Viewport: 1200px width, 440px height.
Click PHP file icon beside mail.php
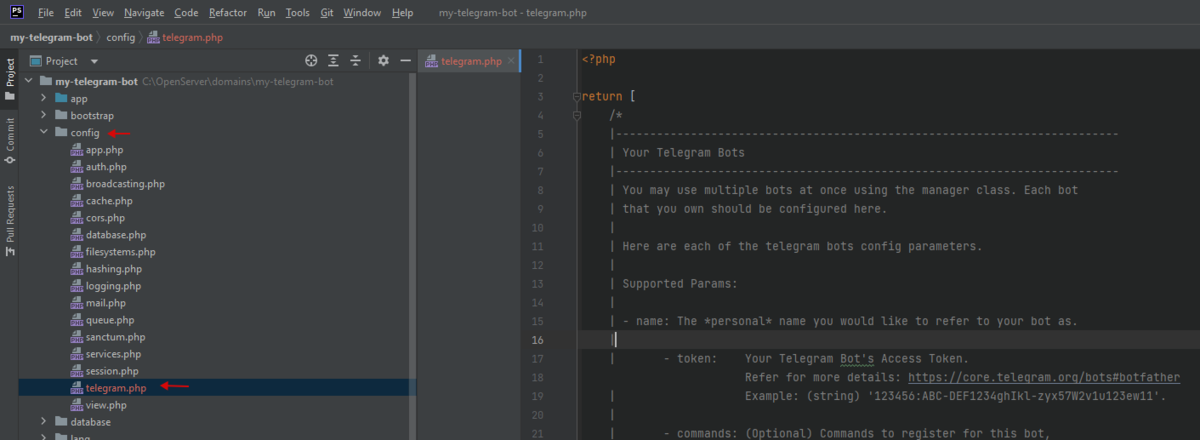tap(77, 303)
